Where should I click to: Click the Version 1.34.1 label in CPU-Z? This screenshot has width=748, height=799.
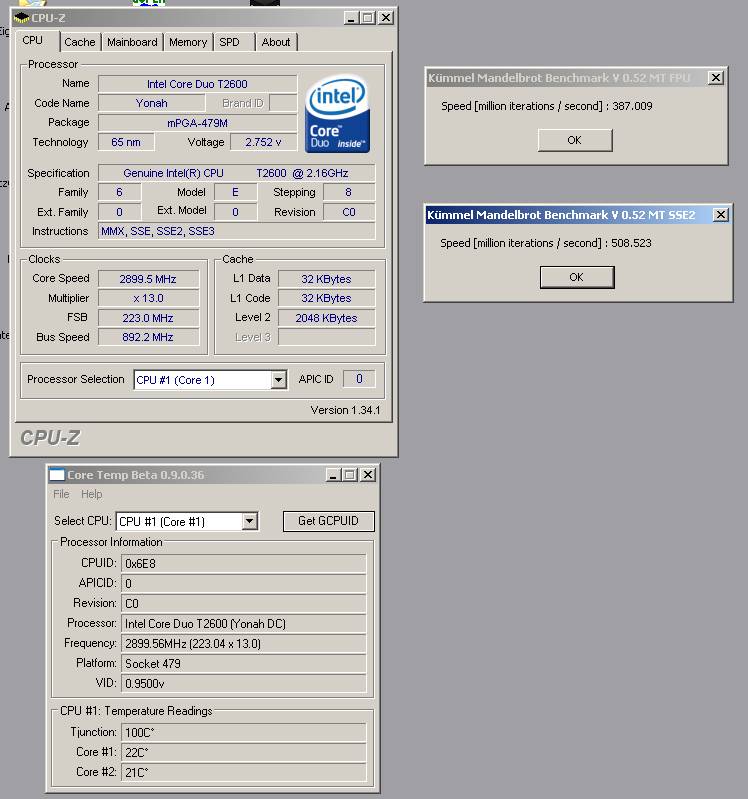(345, 410)
